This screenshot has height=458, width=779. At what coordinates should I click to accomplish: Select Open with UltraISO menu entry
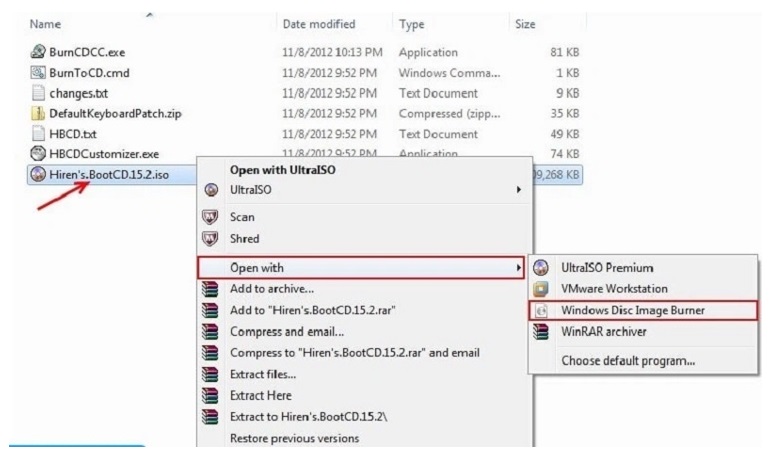coord(282,170)
